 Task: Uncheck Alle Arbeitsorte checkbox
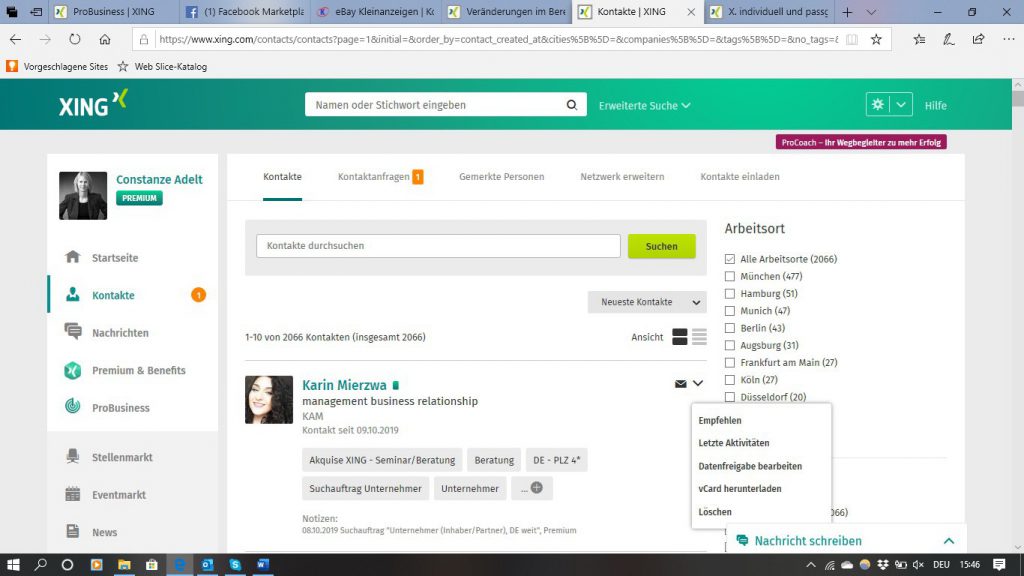tap(729, 259)
